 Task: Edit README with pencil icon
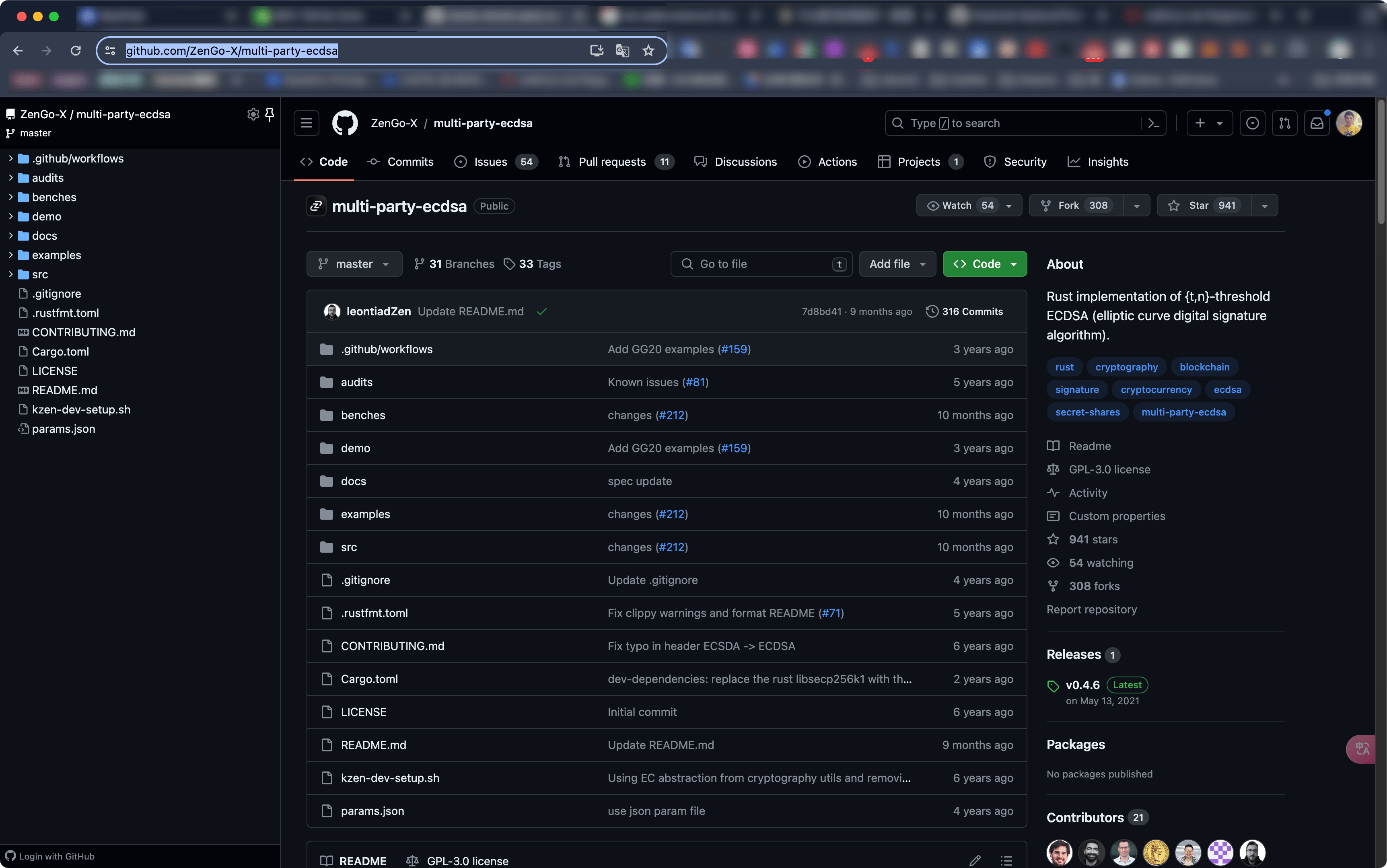coord(975,860)
